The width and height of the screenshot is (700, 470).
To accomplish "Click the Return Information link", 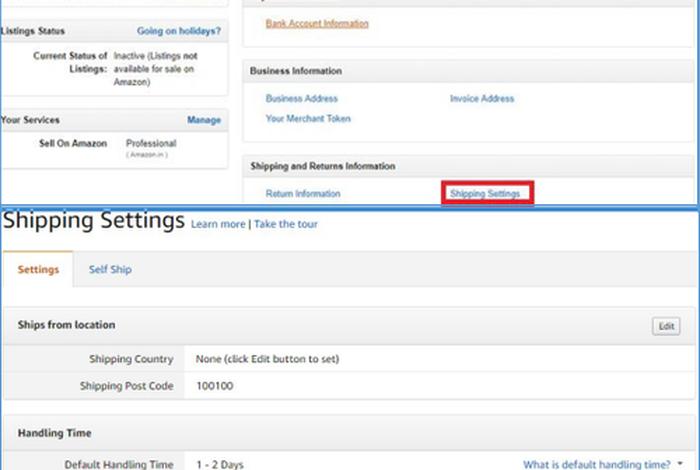I will (x=303, y=193).
